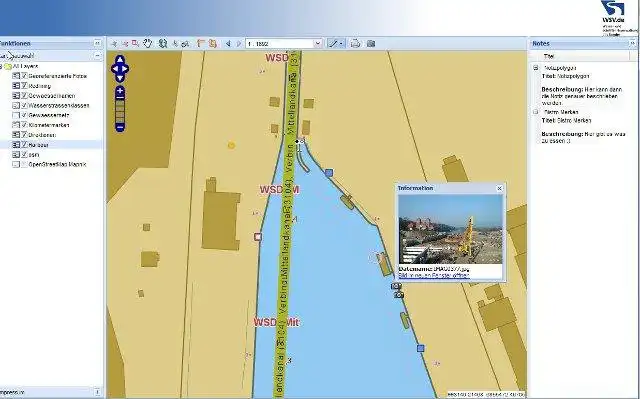The image size is (640, 399).
Task: Click the Notes panel title
Action: [541, 43]
